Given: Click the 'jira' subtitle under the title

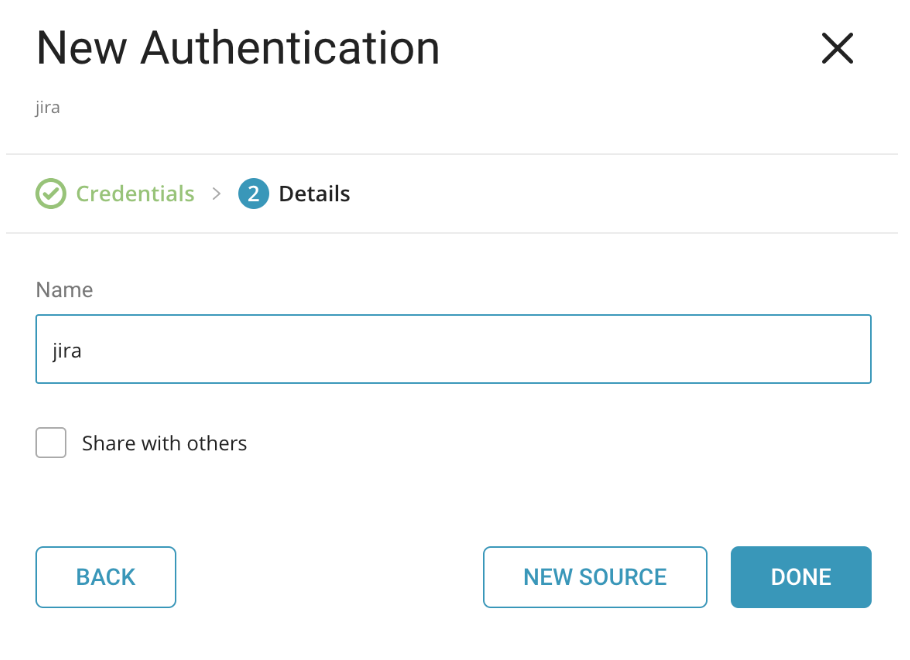Looking at the screenshot, I should (x=48, y=107).
